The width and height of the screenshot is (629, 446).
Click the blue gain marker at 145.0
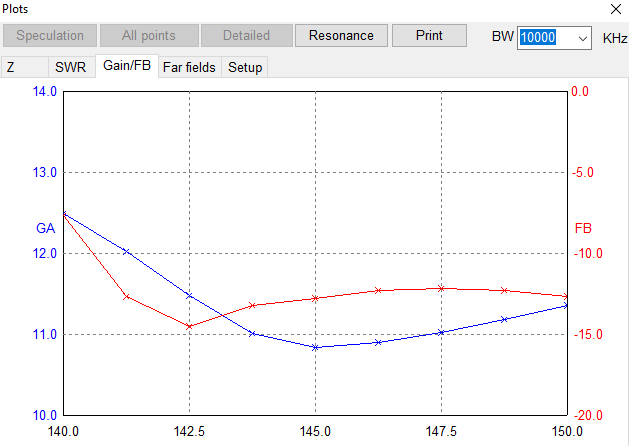click(x=315, y=347)
